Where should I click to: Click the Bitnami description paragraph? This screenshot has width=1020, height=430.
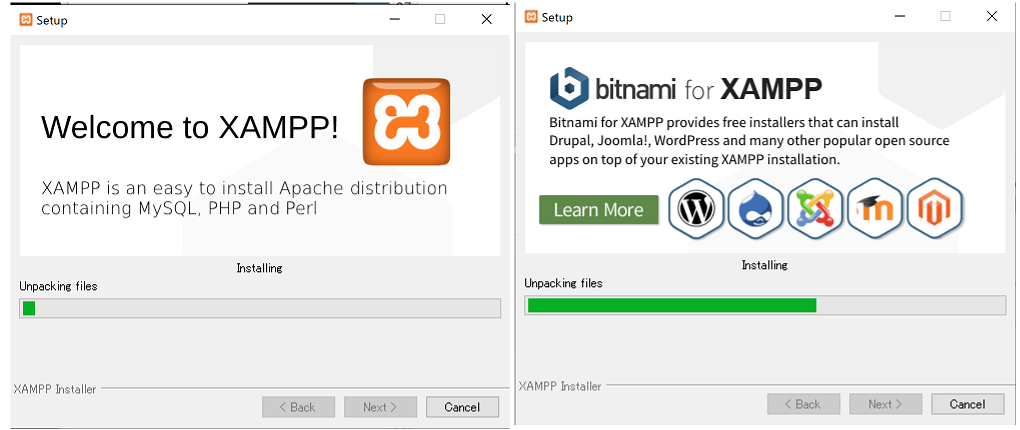(x=749, y=141)
